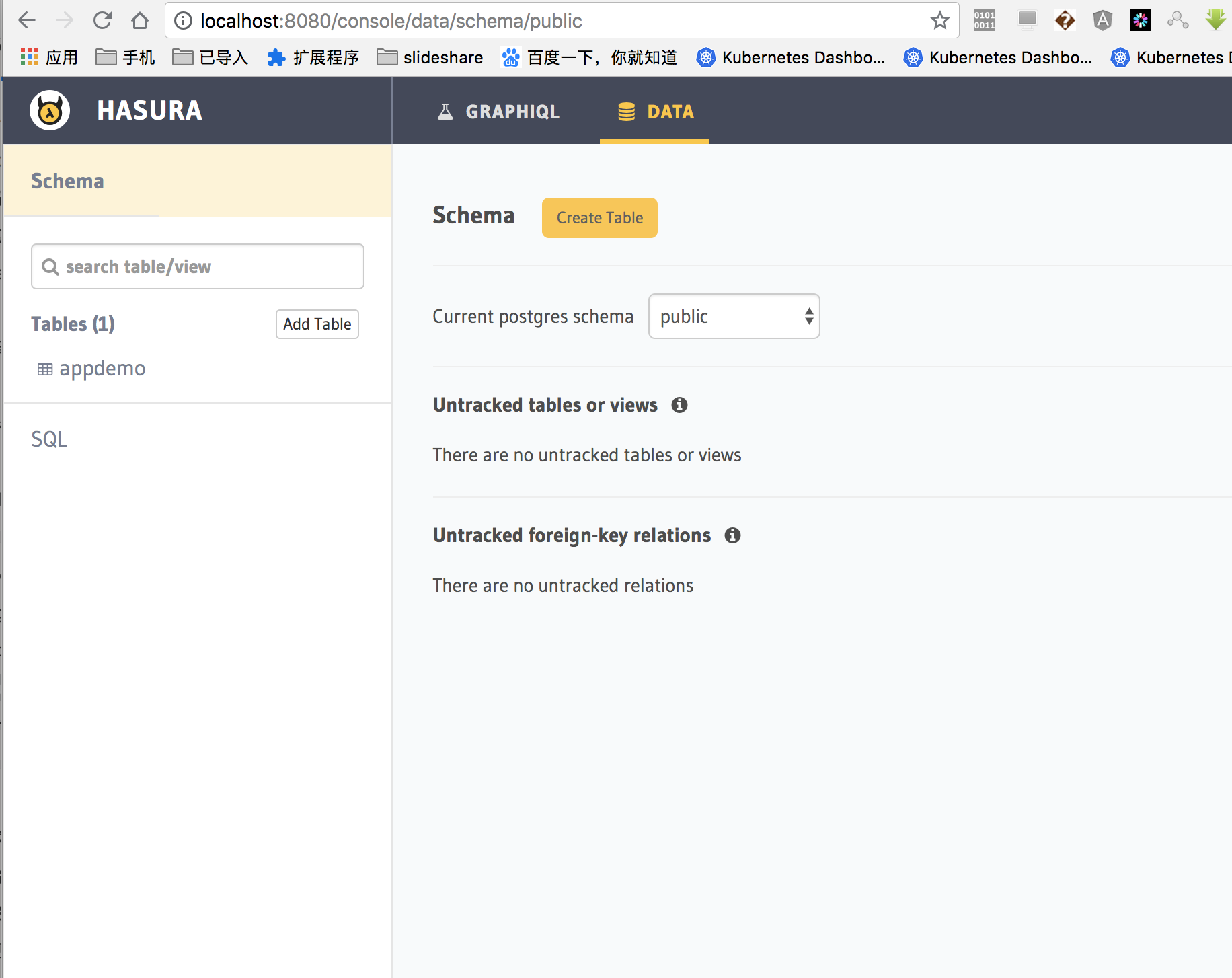Open the SQL sidebar section

pyautogui.click(x=49, y=439)
